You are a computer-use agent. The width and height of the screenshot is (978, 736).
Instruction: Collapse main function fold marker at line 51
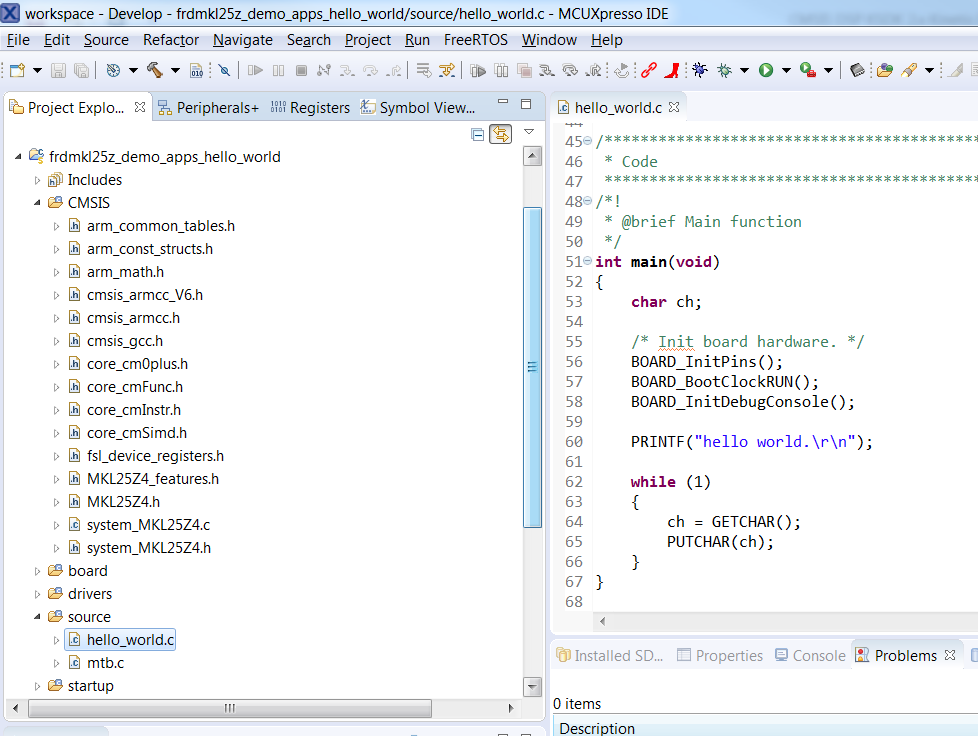point(587,261)
